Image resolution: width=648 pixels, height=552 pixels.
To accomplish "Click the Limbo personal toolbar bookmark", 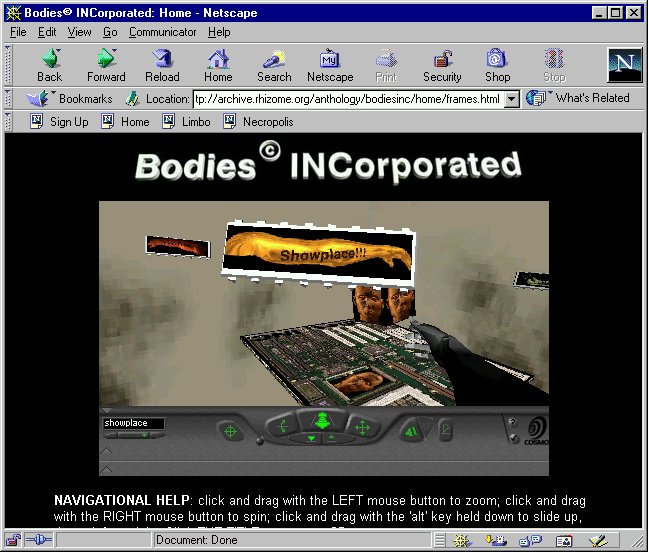I will click(x=186, y=121).
